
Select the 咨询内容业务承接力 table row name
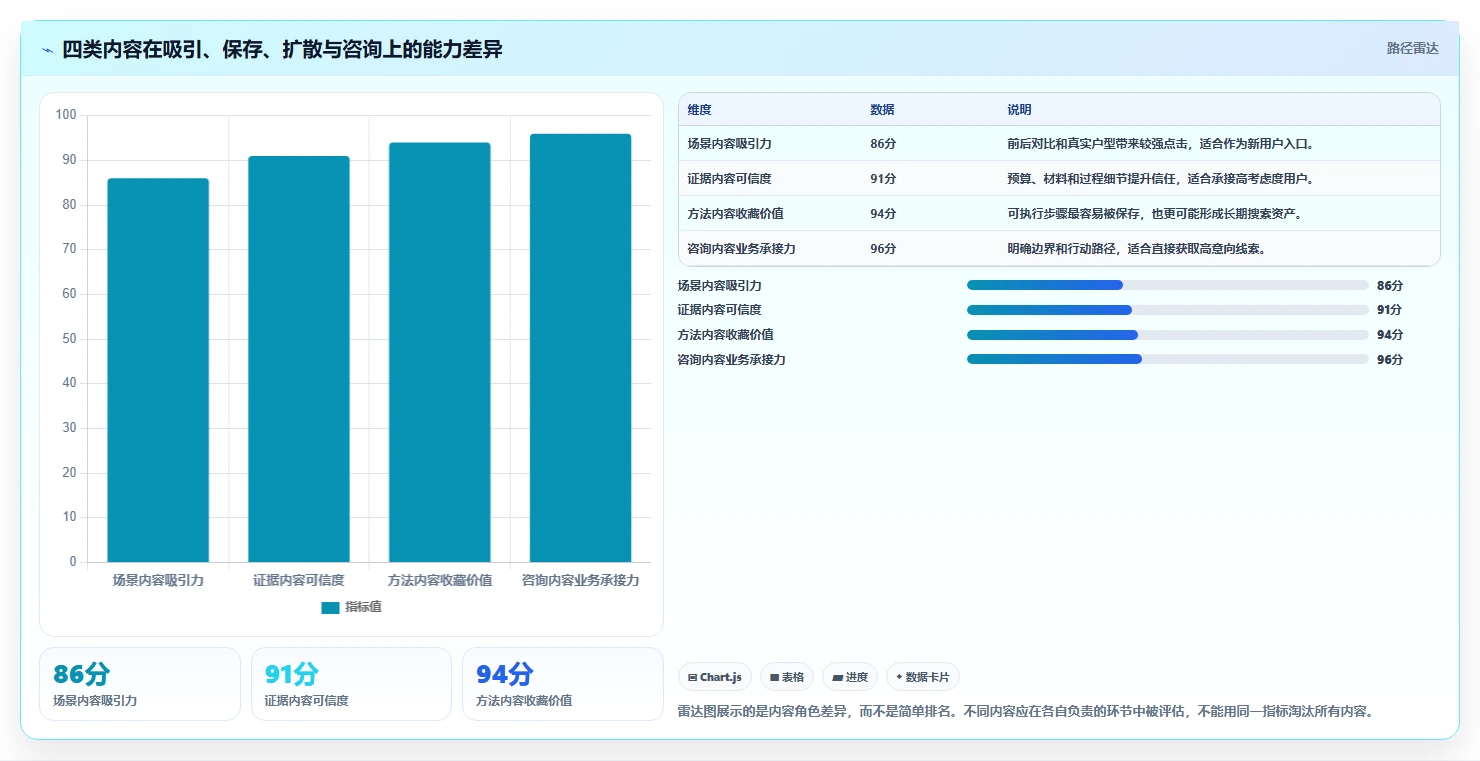pos(741,249)
